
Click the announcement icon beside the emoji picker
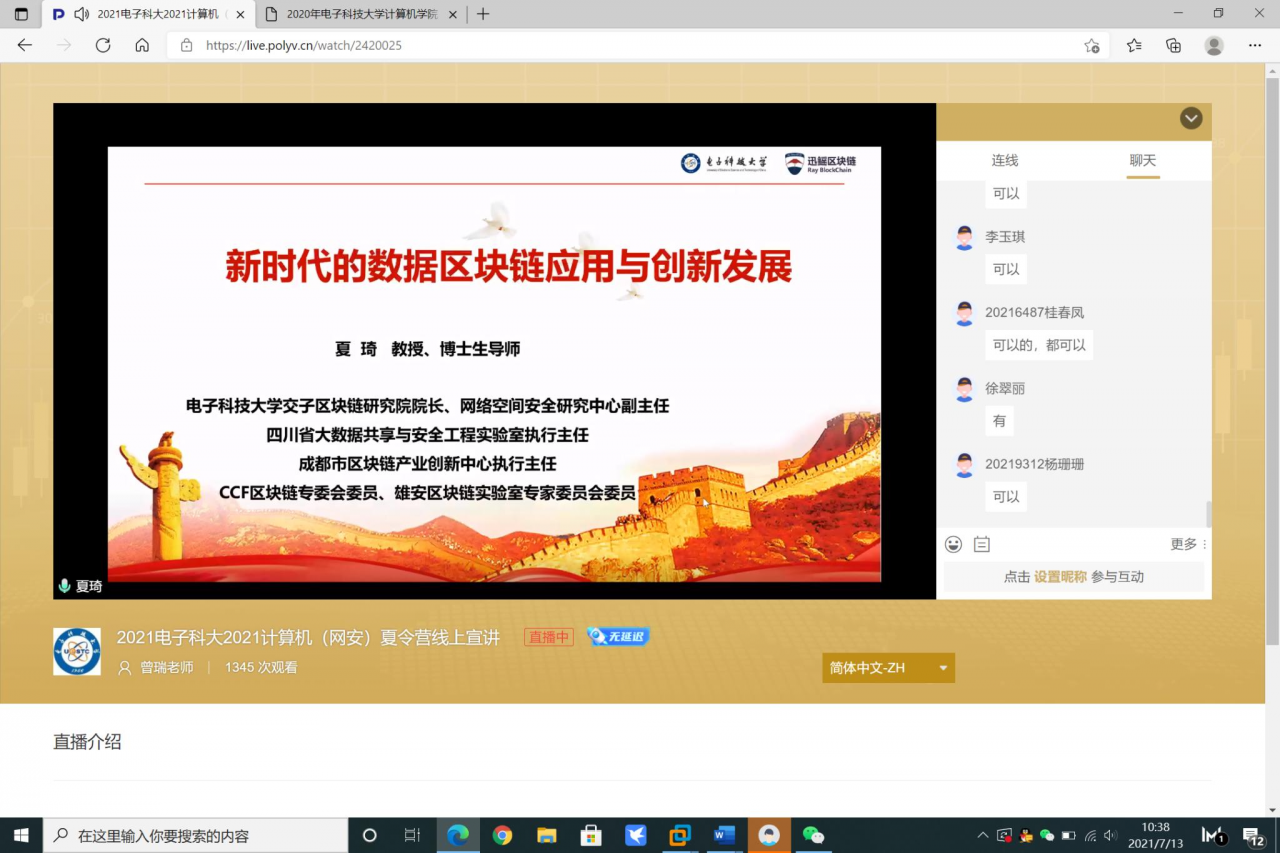point(982,544)
